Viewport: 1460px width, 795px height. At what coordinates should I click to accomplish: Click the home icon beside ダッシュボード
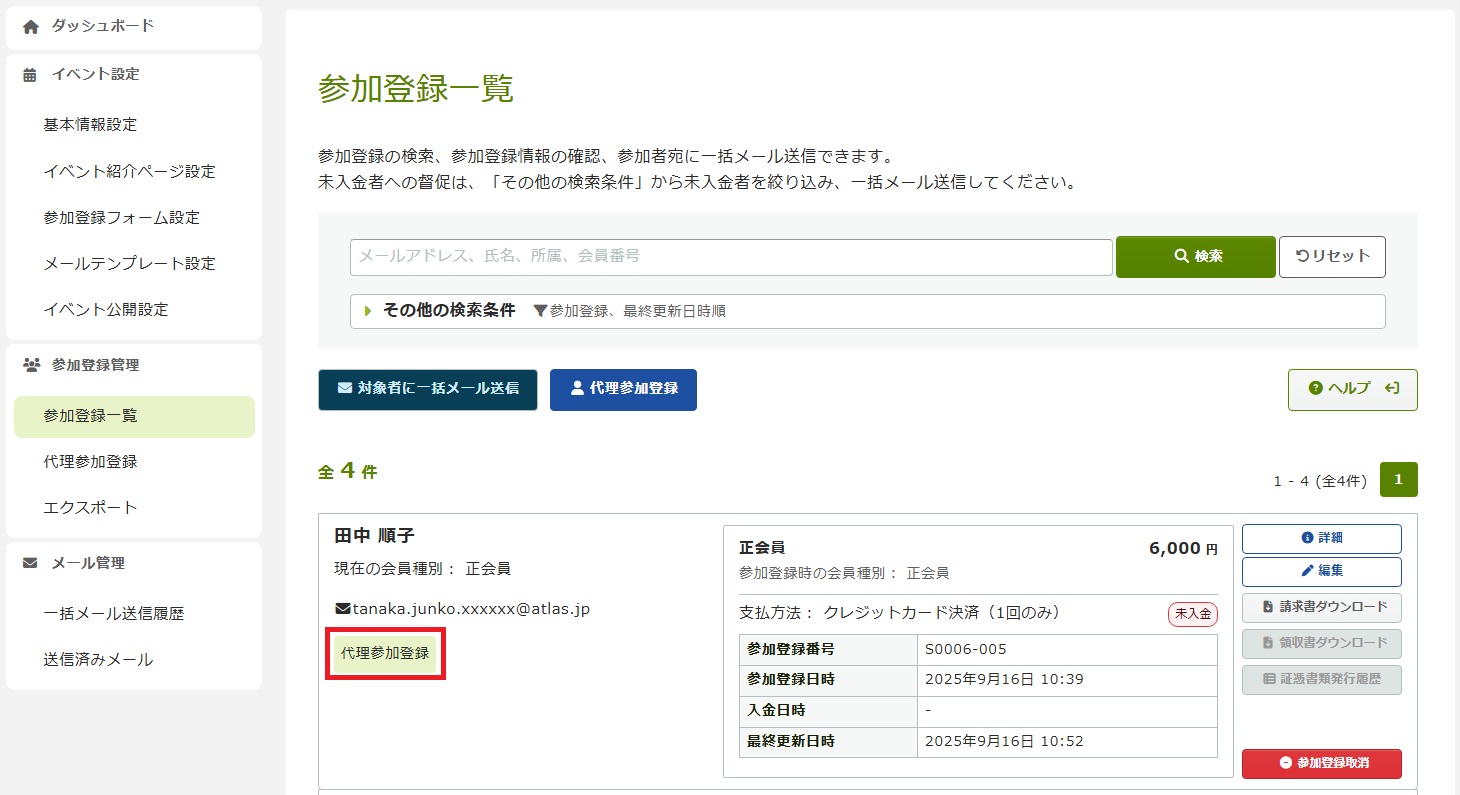pos(30,27)
